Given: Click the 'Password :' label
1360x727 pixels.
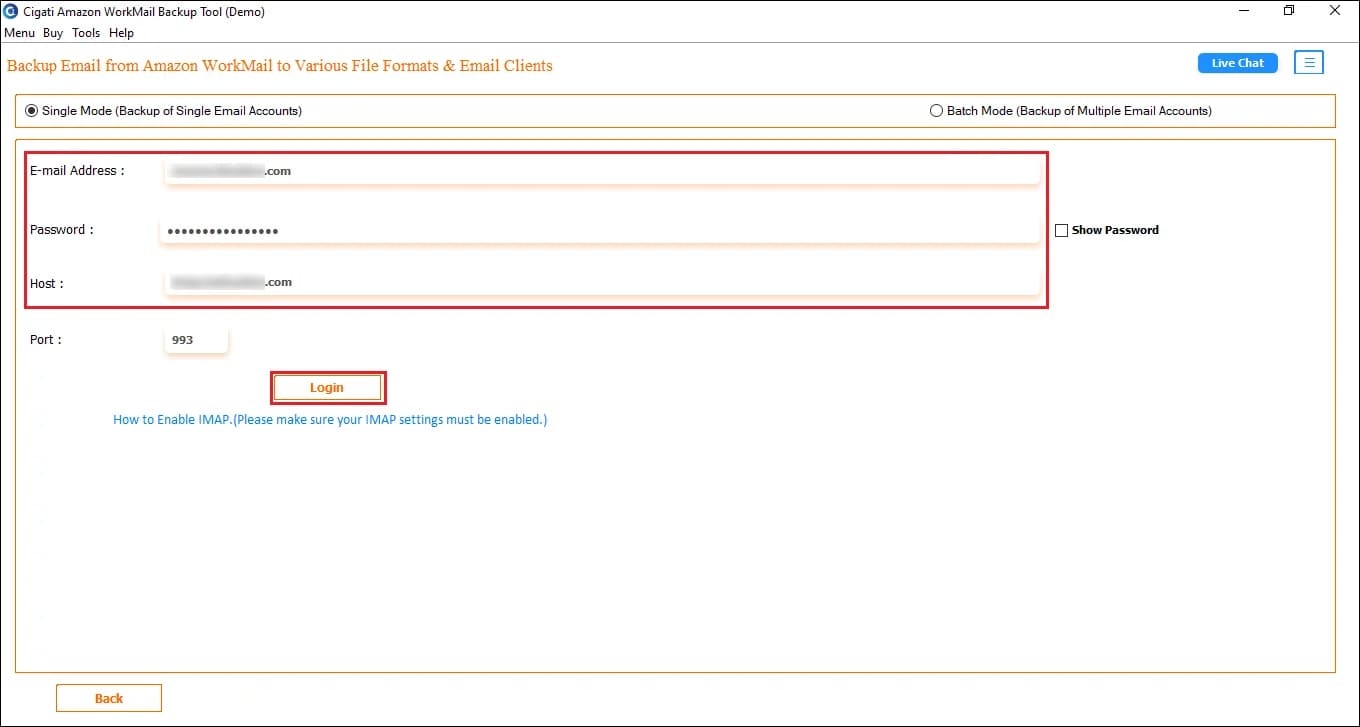Looking at the screenshot, I should pos(62,230).
